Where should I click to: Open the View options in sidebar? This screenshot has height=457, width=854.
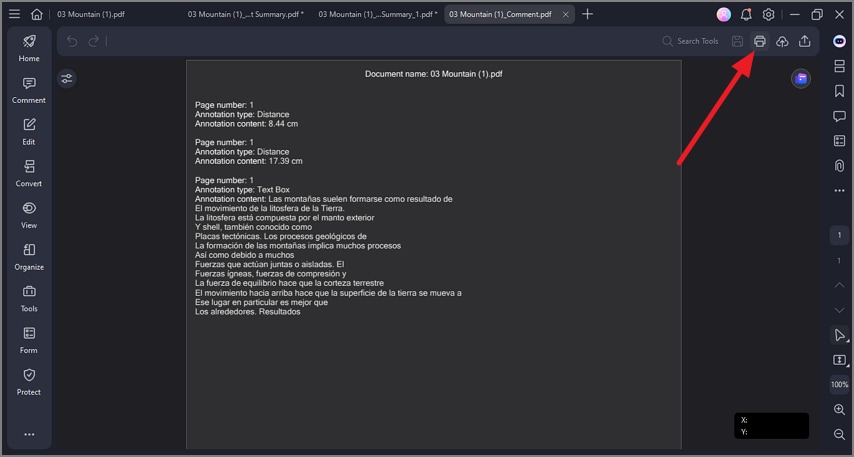(29, 215)
